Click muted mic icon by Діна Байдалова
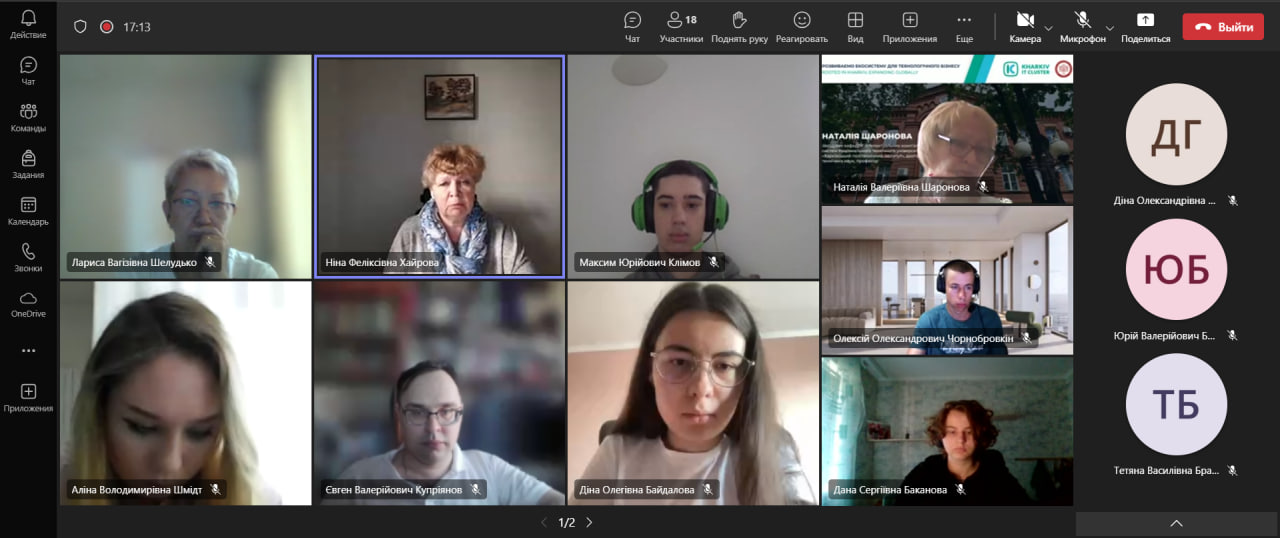The width and height of the screenshot is (1280, 538). pos(707,489)
